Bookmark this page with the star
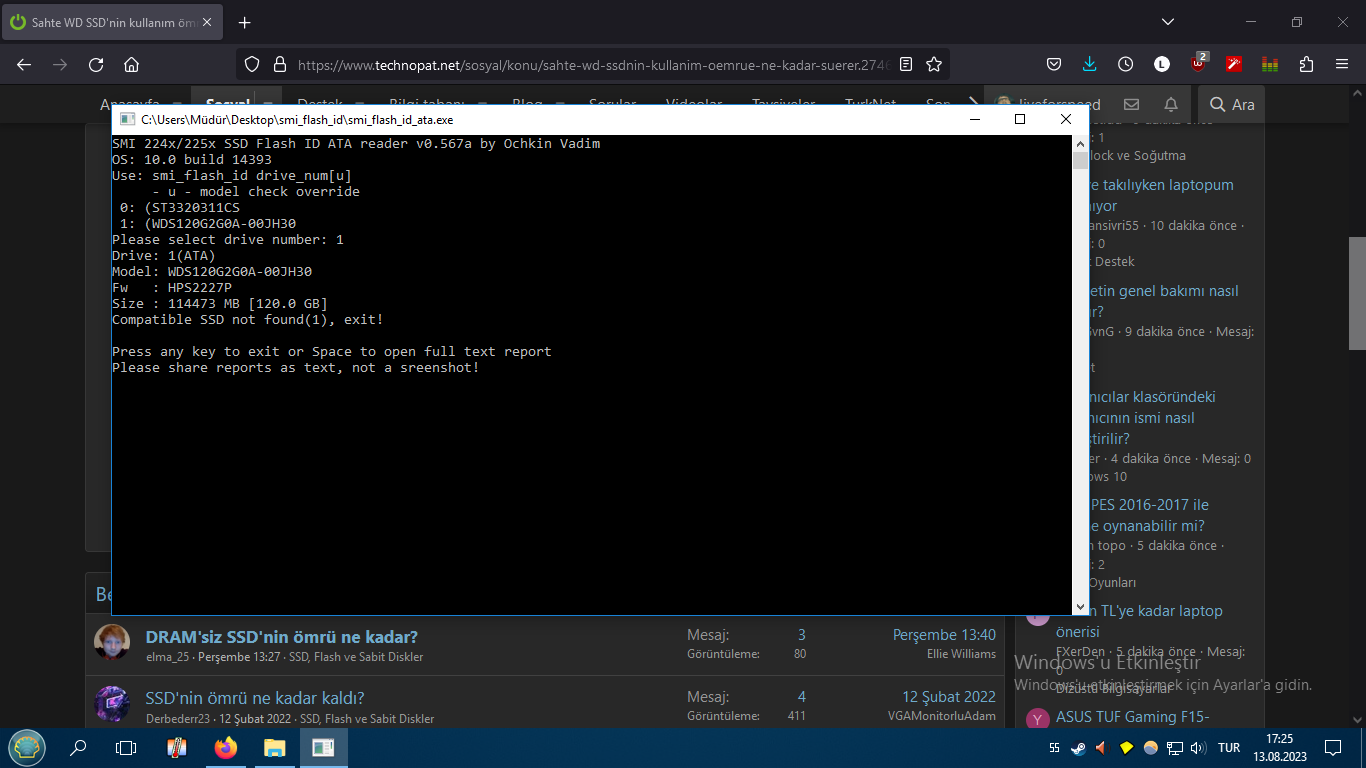 pos(934,64)
